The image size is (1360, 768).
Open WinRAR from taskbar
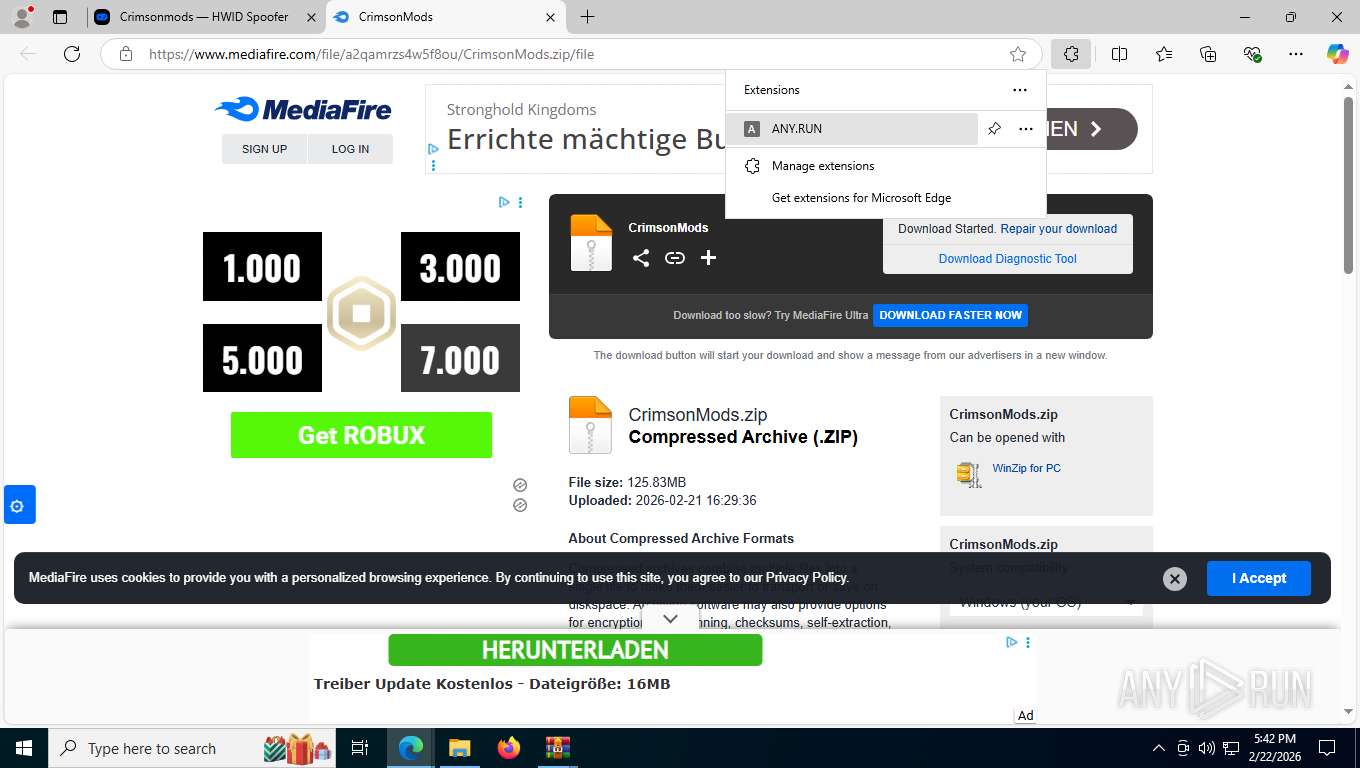point(557,748)
